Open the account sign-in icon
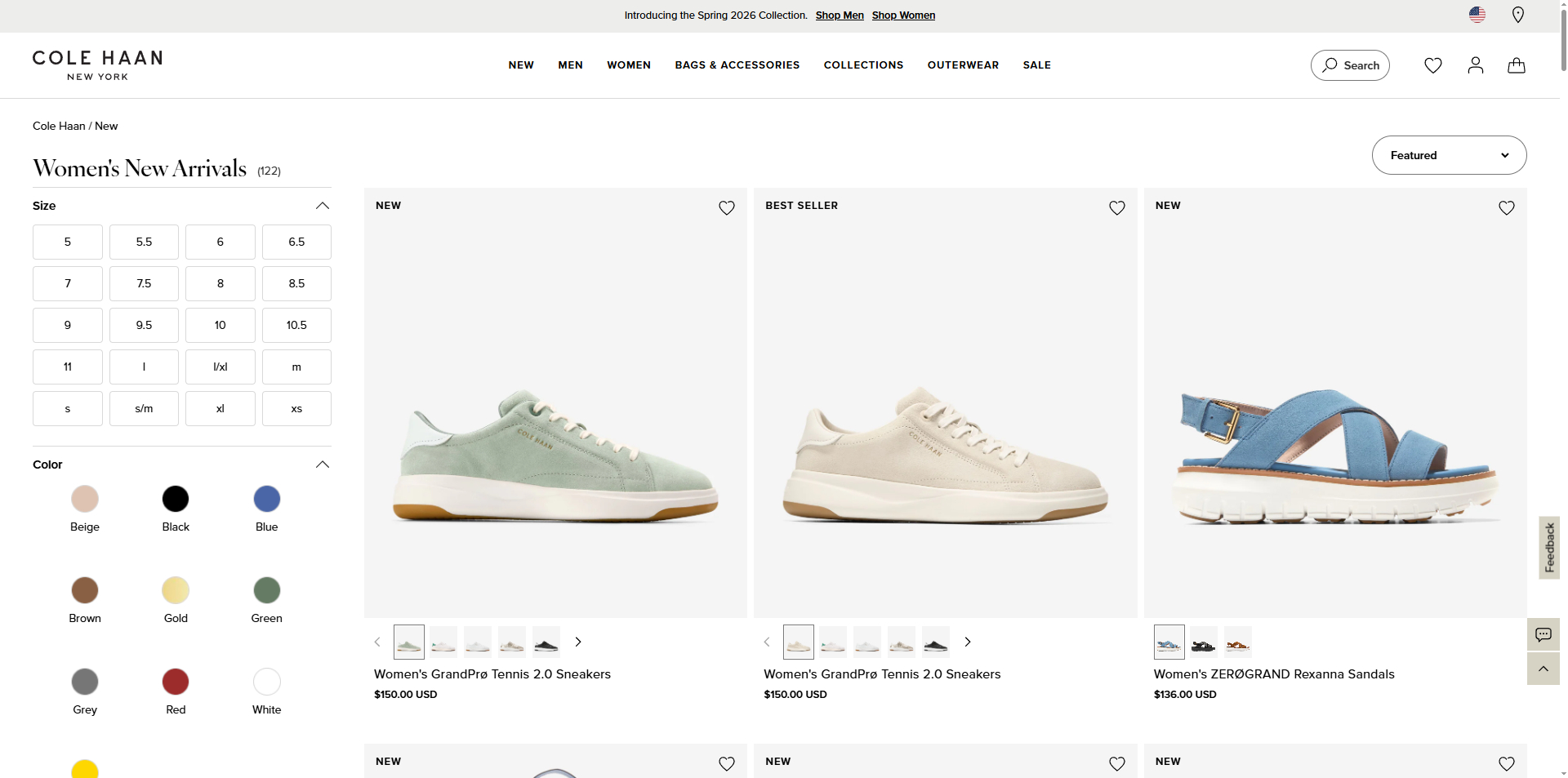 [1475, 65]
